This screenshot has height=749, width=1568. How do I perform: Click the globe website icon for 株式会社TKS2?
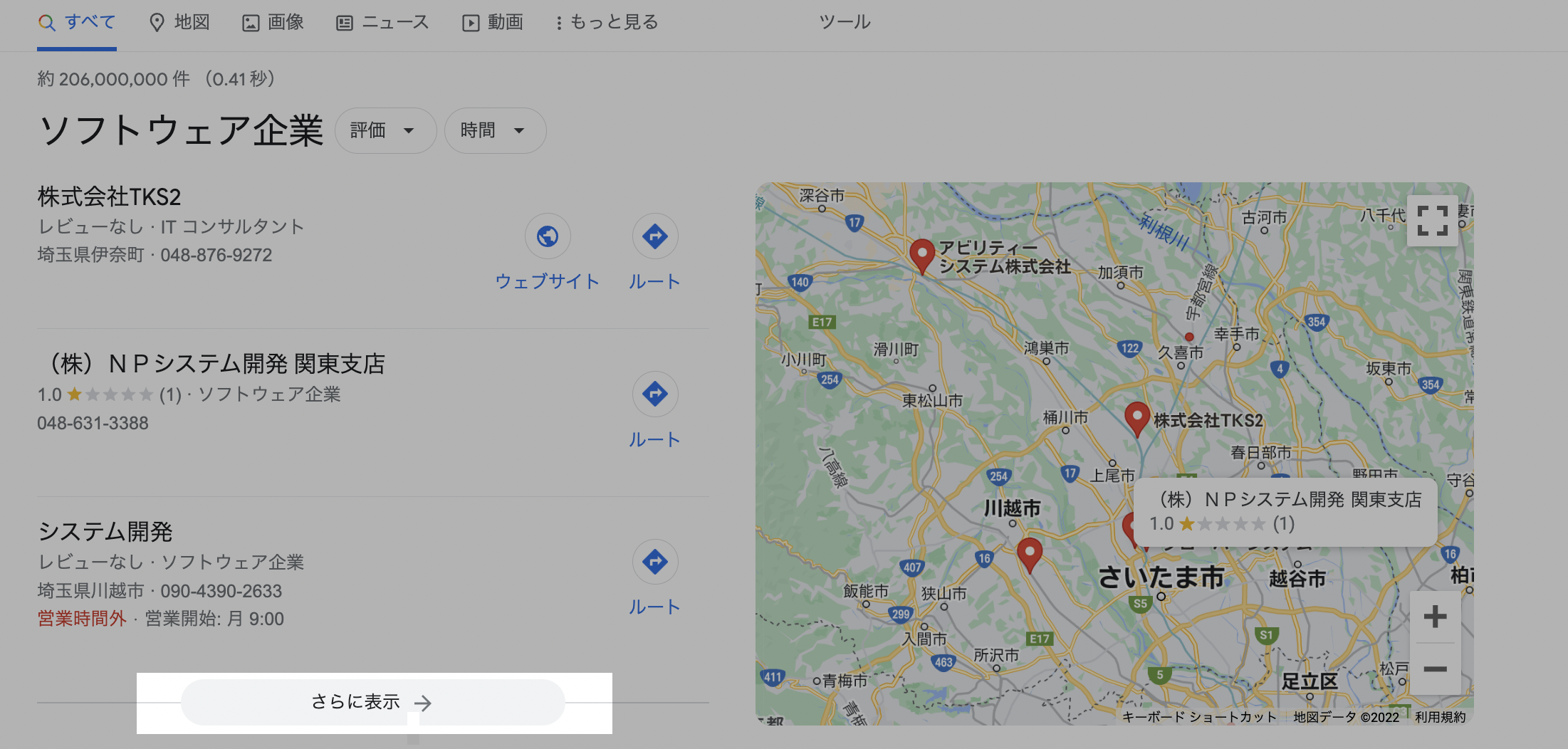click(548, 236)
